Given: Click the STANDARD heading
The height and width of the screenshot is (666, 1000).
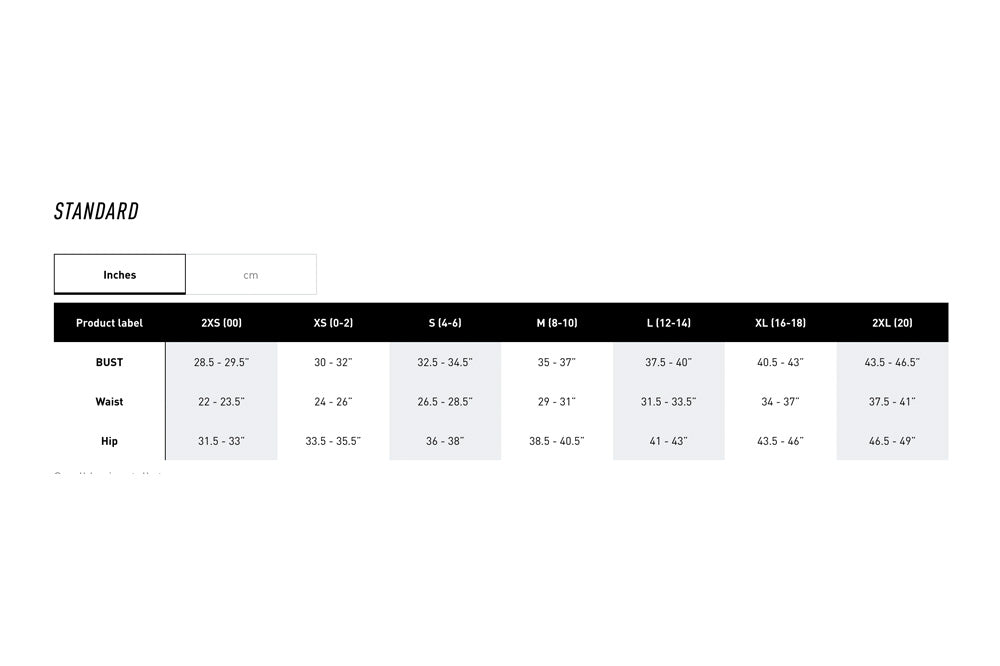Looking at the screenshot, I should pyautogui.click(x=96, y=211).
